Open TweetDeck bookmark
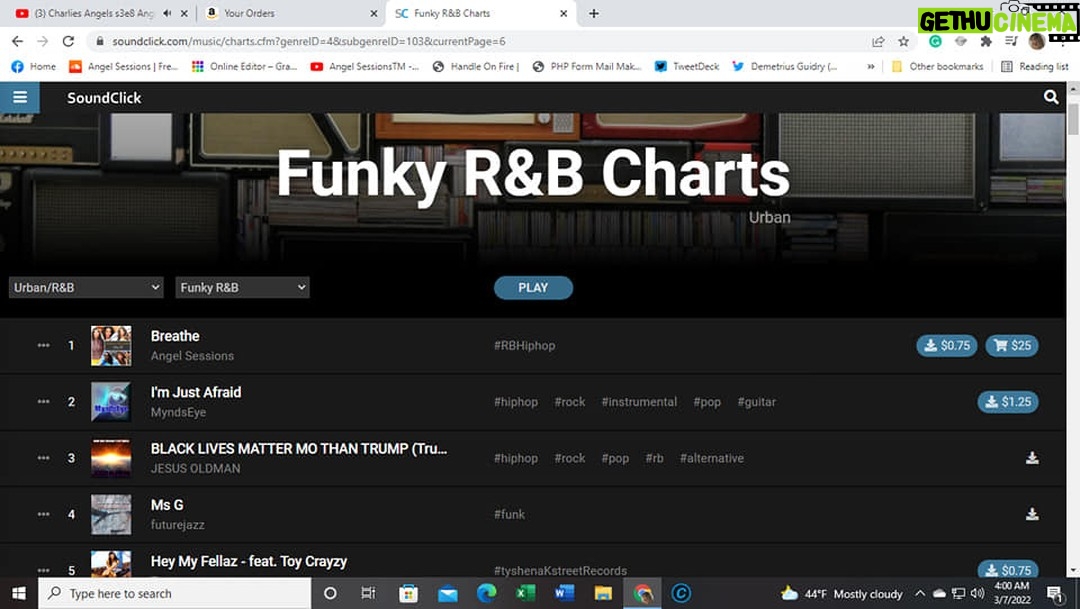Image resolution: width=1080 pixels, height=609 pixels. (686, 66)
